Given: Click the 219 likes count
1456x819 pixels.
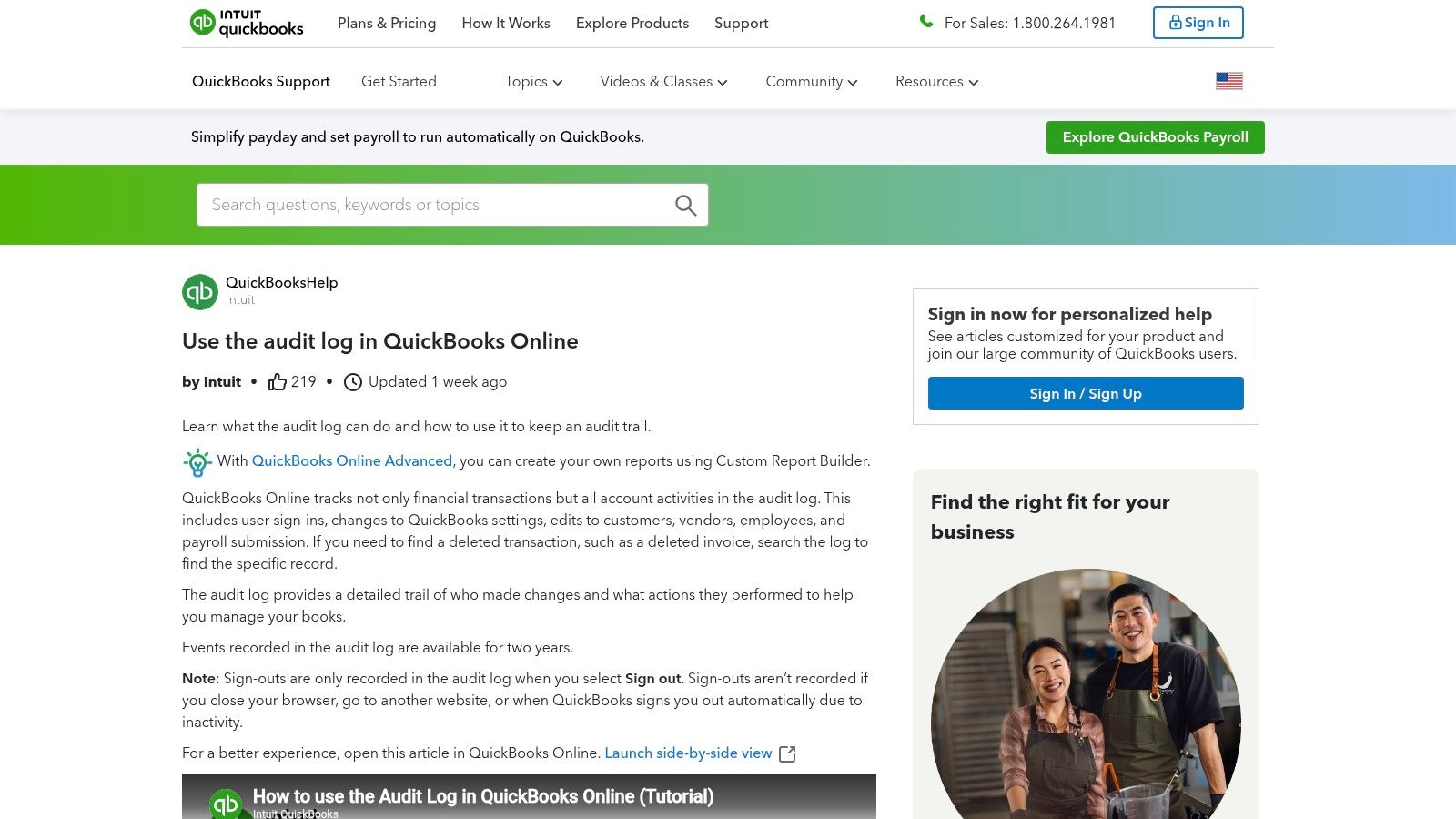Looking at the screenshot, I should pos(304,382).
